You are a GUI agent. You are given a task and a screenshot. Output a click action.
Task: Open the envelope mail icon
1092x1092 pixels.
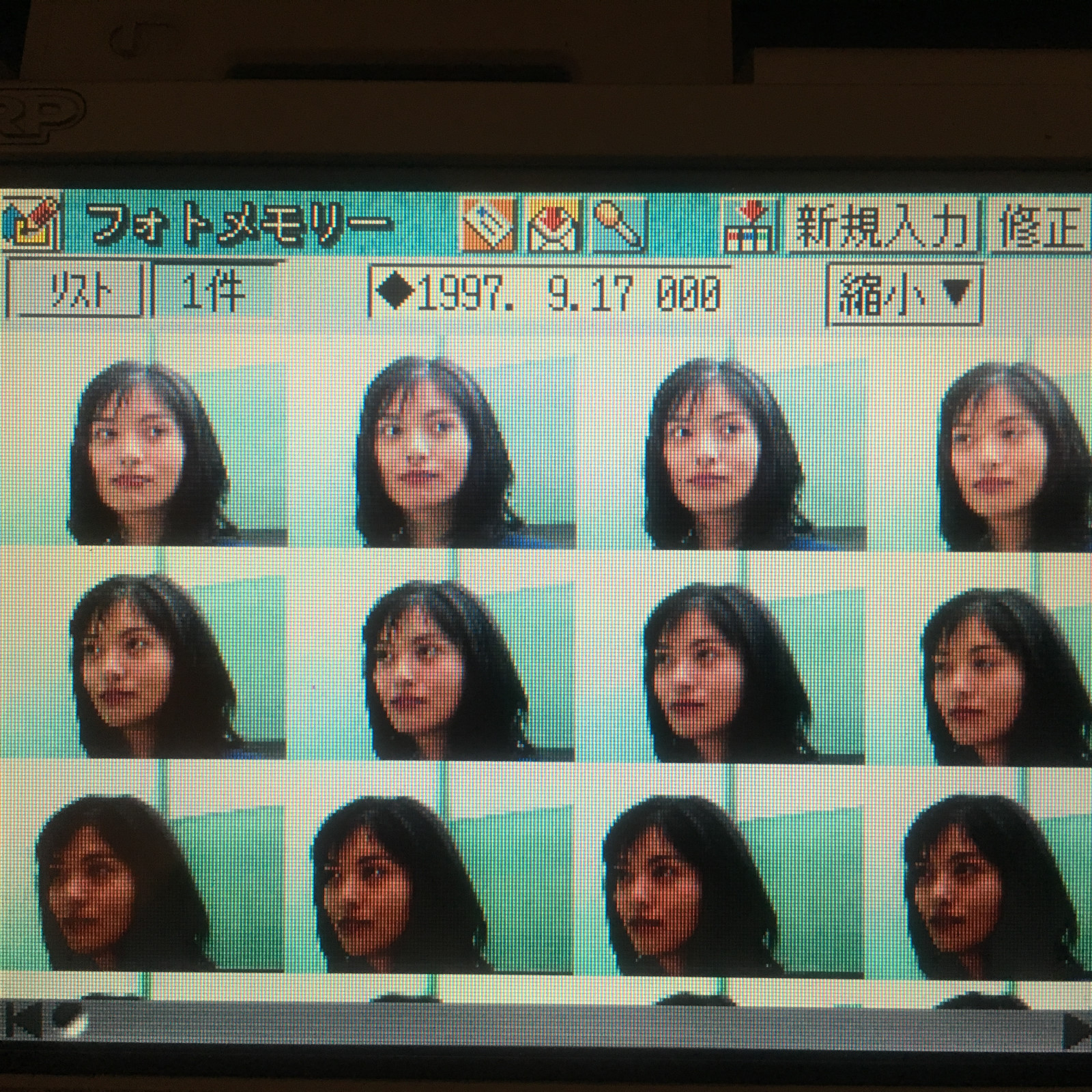tap(554, 225)
